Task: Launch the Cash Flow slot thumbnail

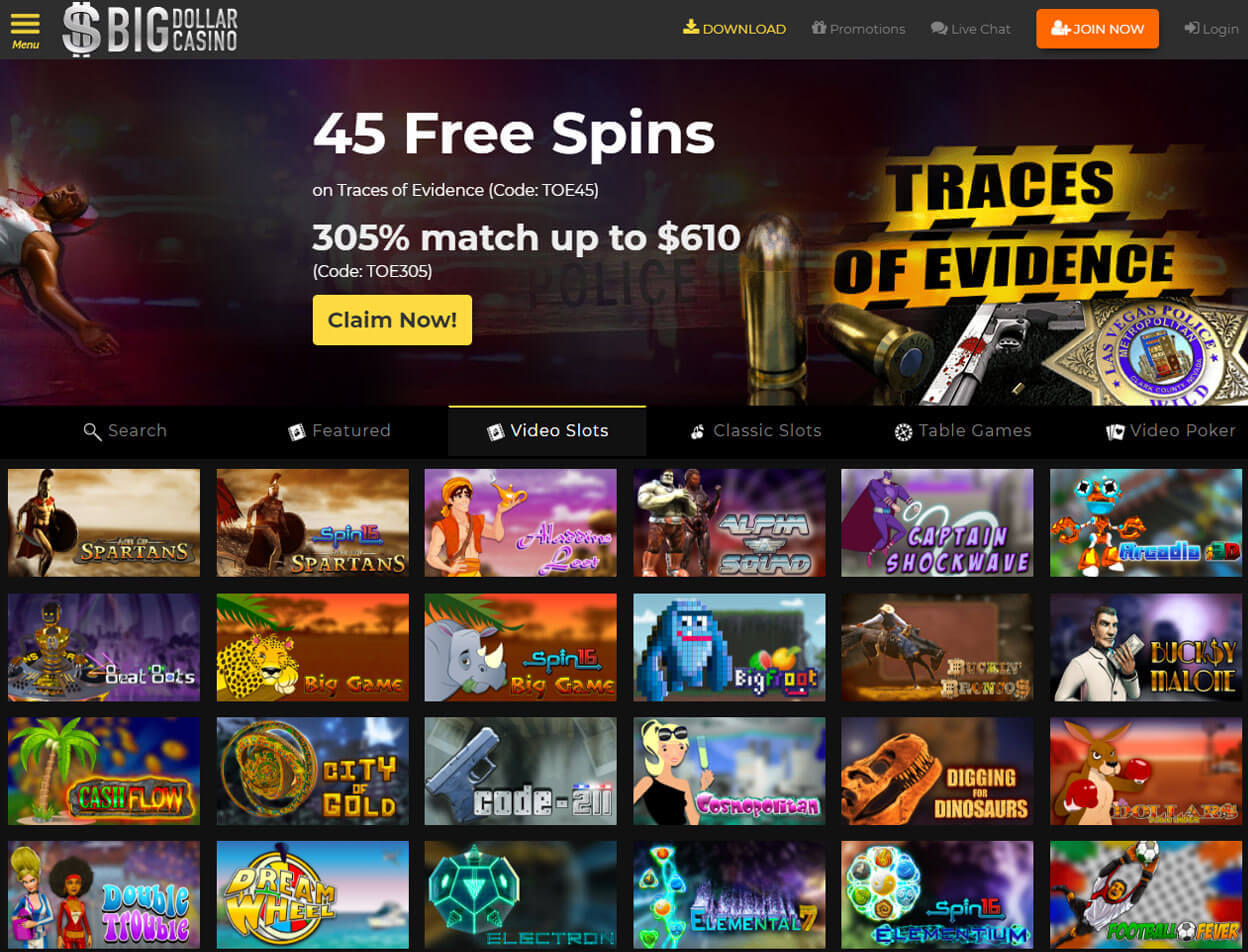Action: pos(104,771)
